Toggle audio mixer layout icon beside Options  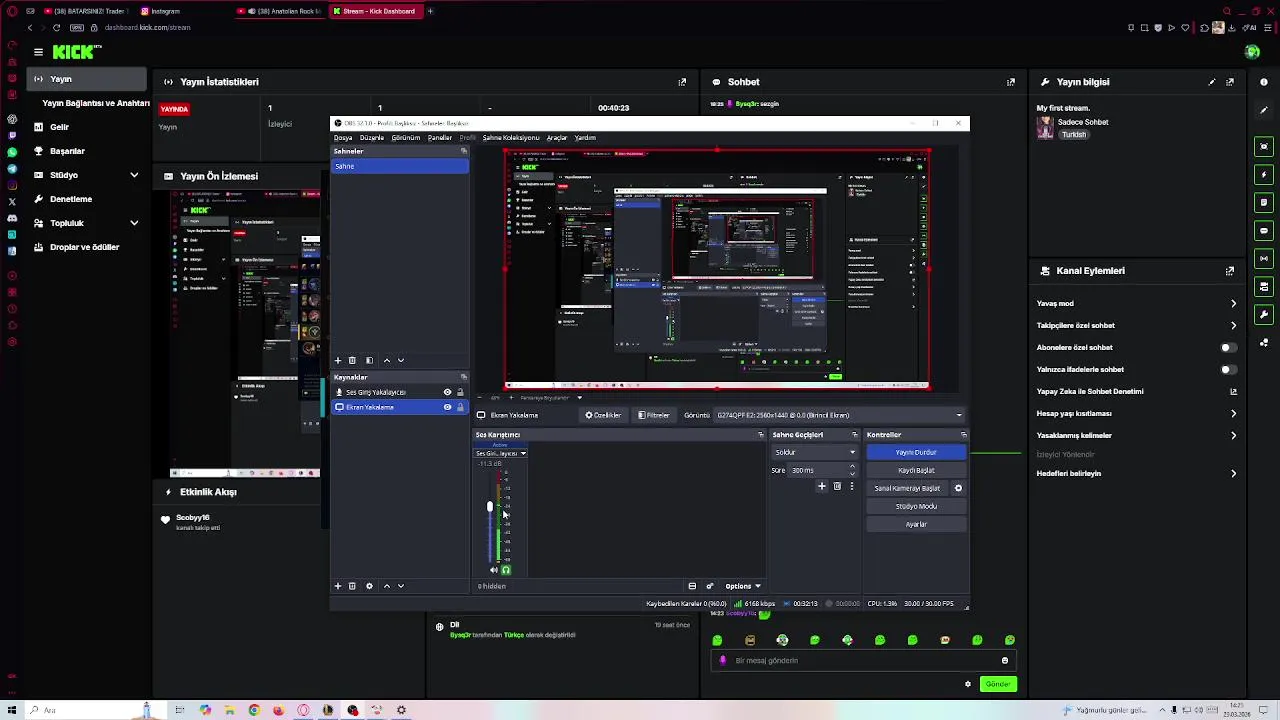coord(692,586)
